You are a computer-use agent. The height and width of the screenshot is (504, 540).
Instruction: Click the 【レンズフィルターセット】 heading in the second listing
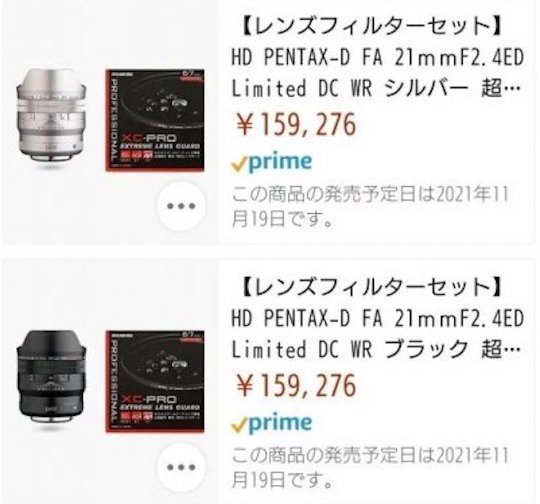pos(371,287)
